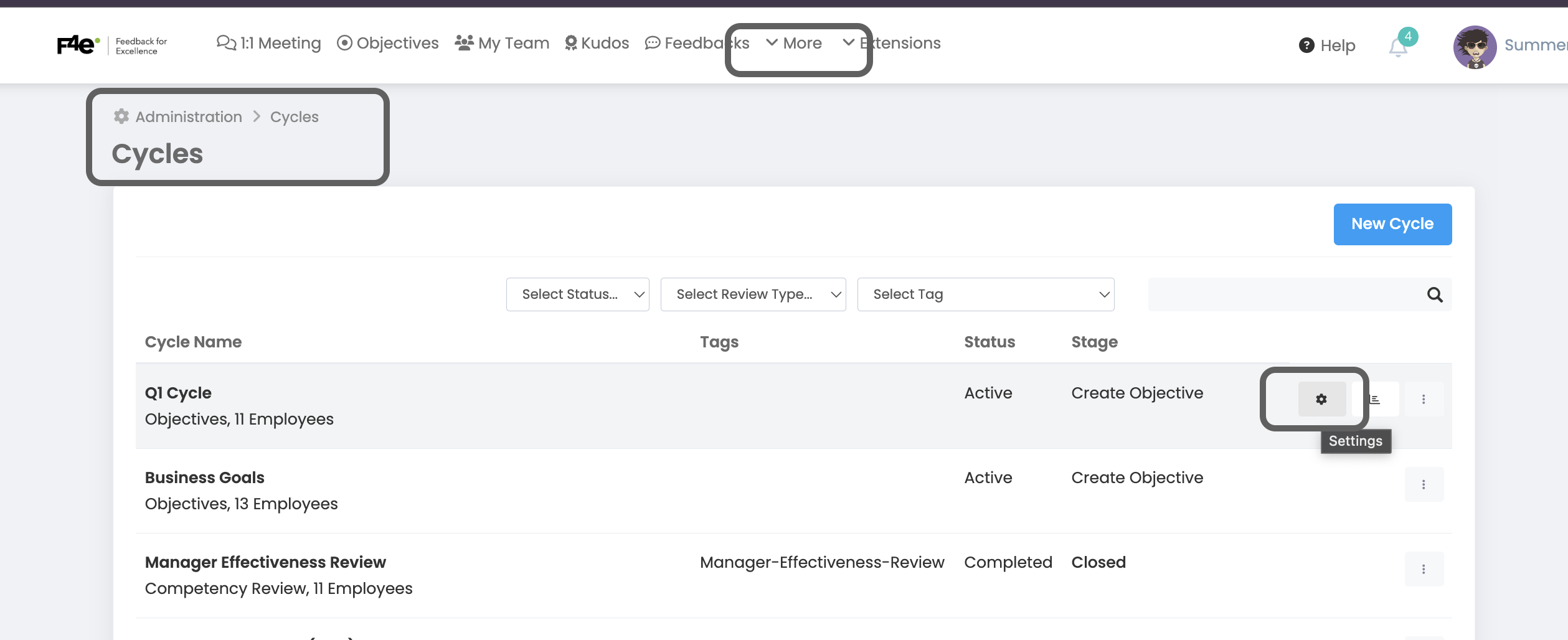The width and height of the screenshot is (1568, 640).
Task: Navigate to Kudos
Action: coord(597,44)
